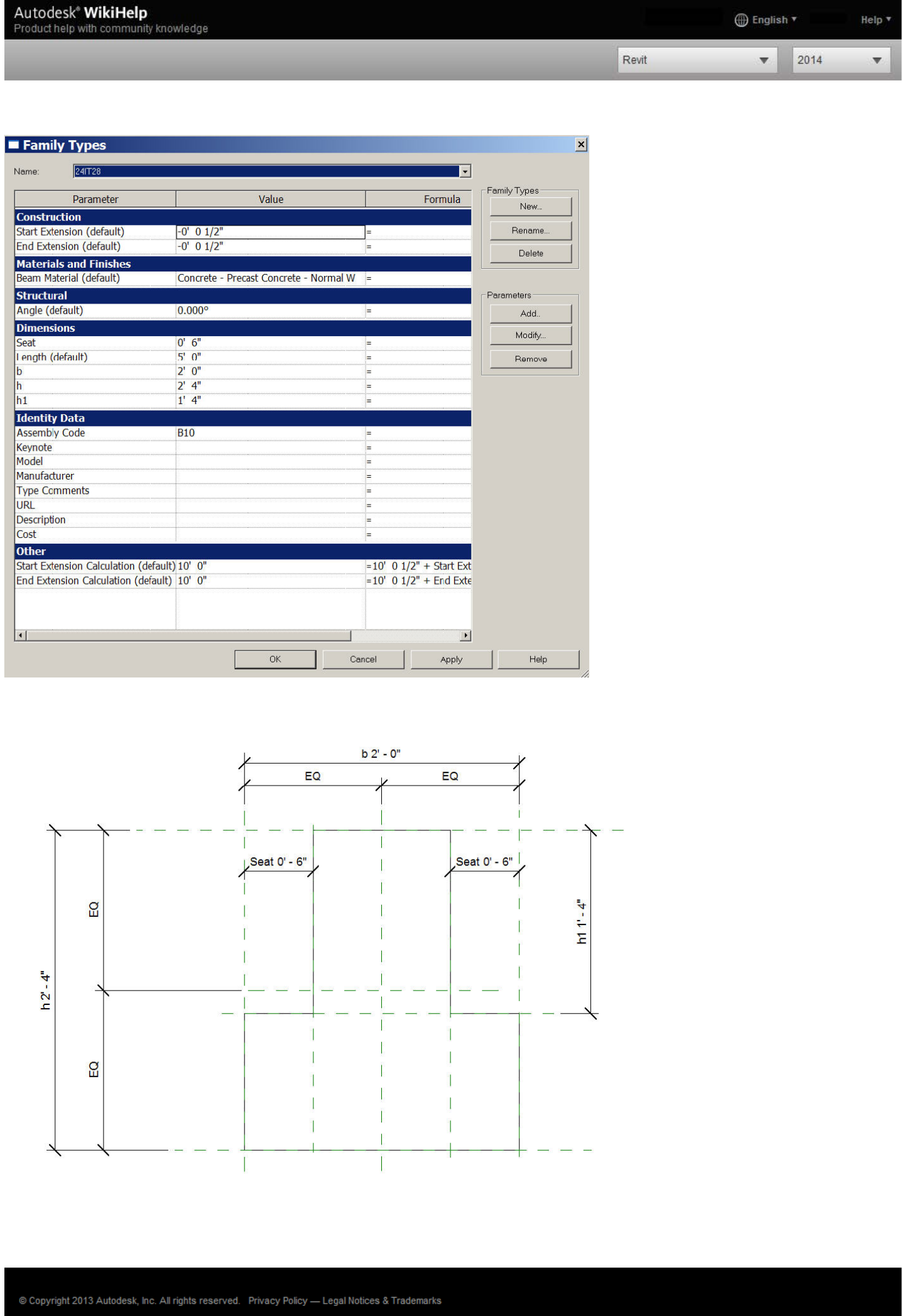Select the Model parameter row
The image size is (902, 1316).
click(x=243, y=461)
